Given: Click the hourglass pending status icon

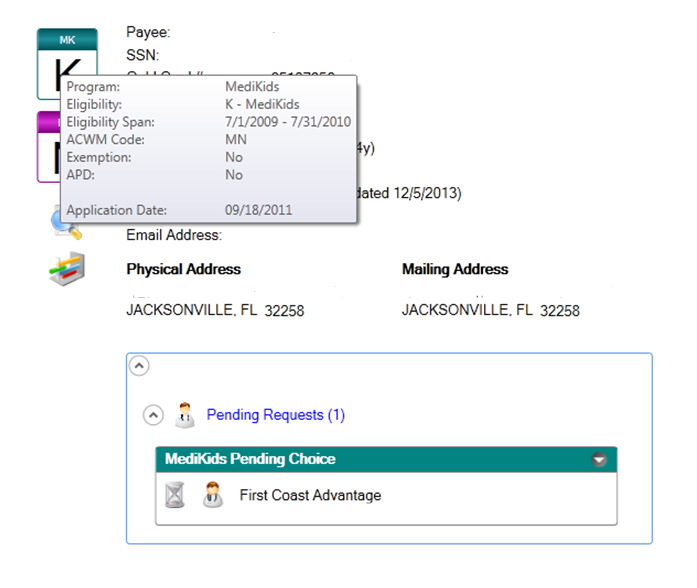Looking at the screenshot, I should (175, 495).
